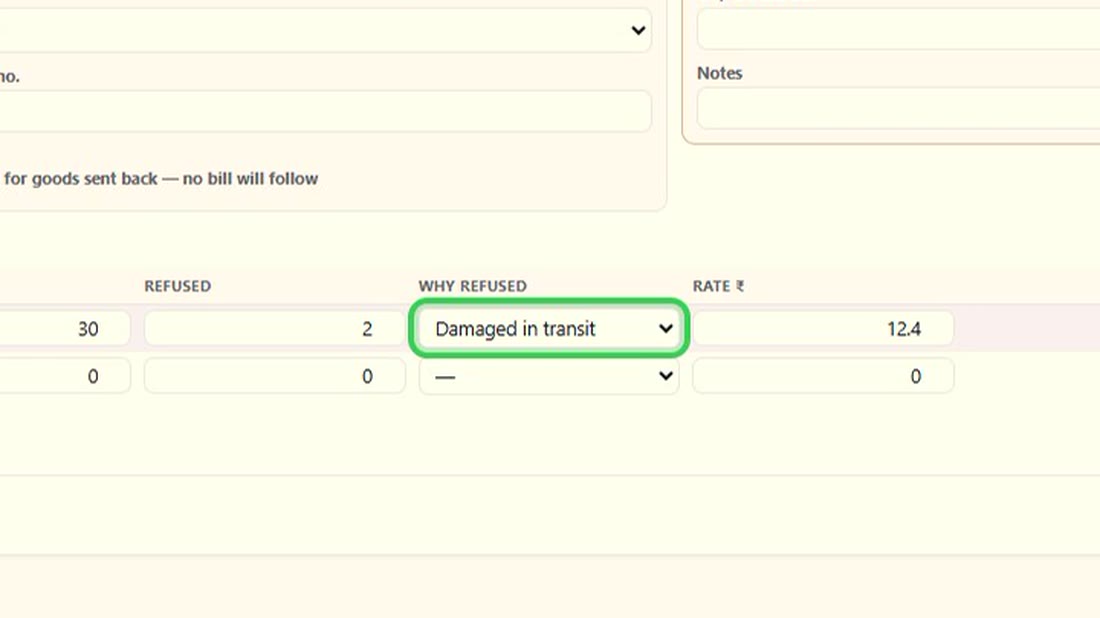Click the WHY REFUSED column header
Viewport: 1100px width, 618px height.
[x=472, y=286]
